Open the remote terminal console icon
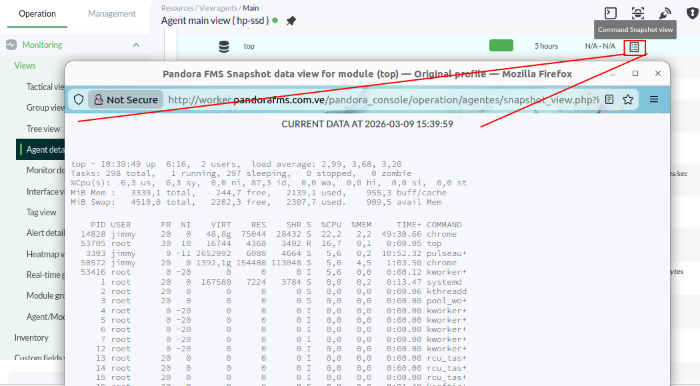 pyautogui.click(x=610, y=13)
